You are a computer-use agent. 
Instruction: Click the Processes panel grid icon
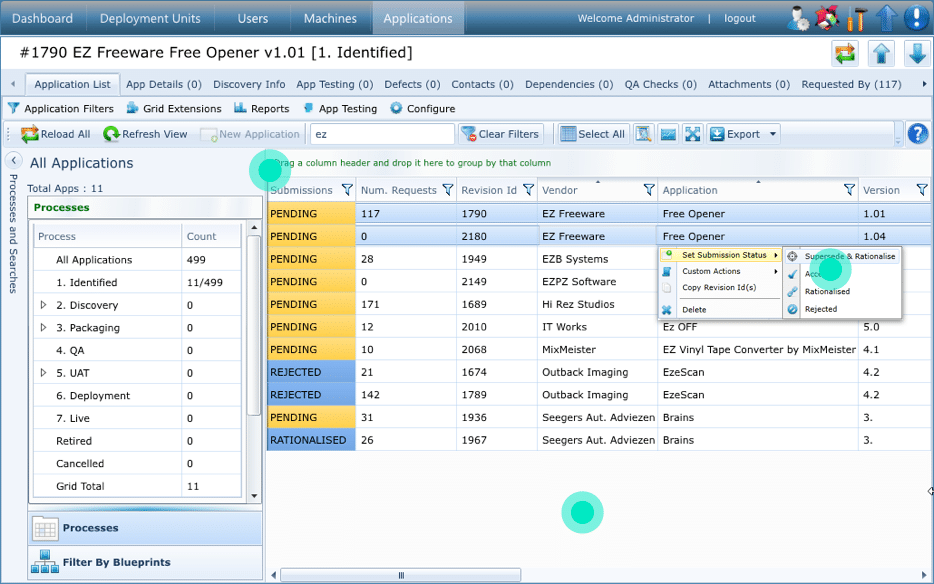click(45, 528)
